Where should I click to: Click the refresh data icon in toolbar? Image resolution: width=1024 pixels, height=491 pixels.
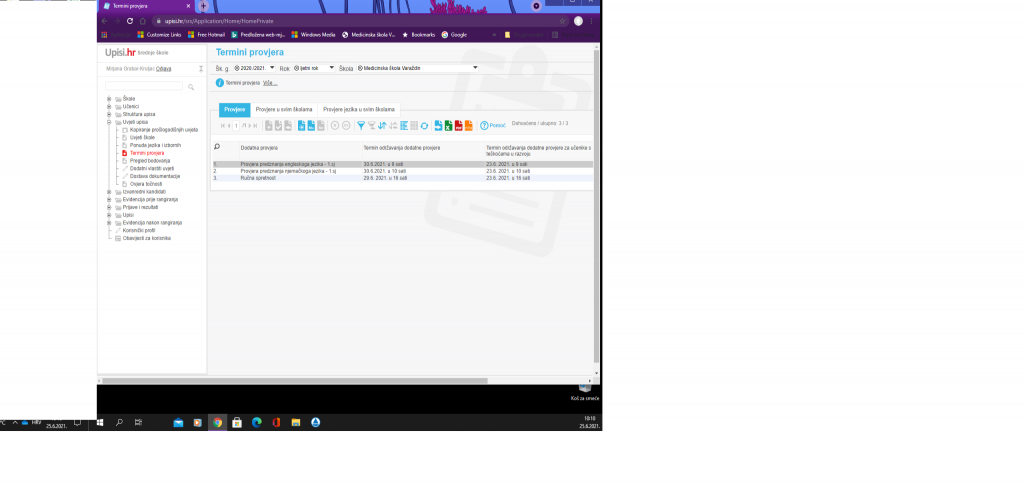(424, 125)
